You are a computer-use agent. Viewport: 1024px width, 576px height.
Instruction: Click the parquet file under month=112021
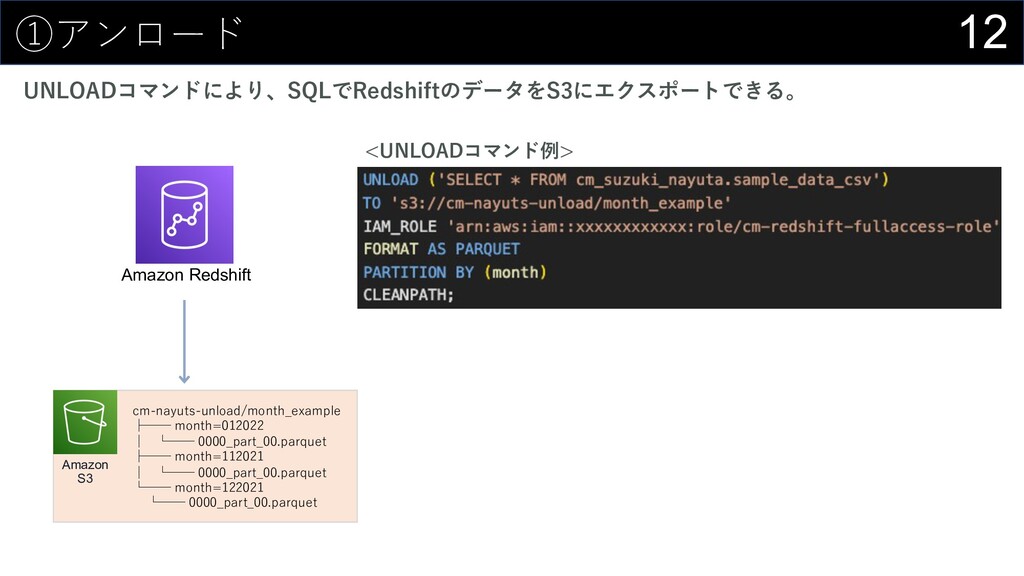click(x=262, y=473)
